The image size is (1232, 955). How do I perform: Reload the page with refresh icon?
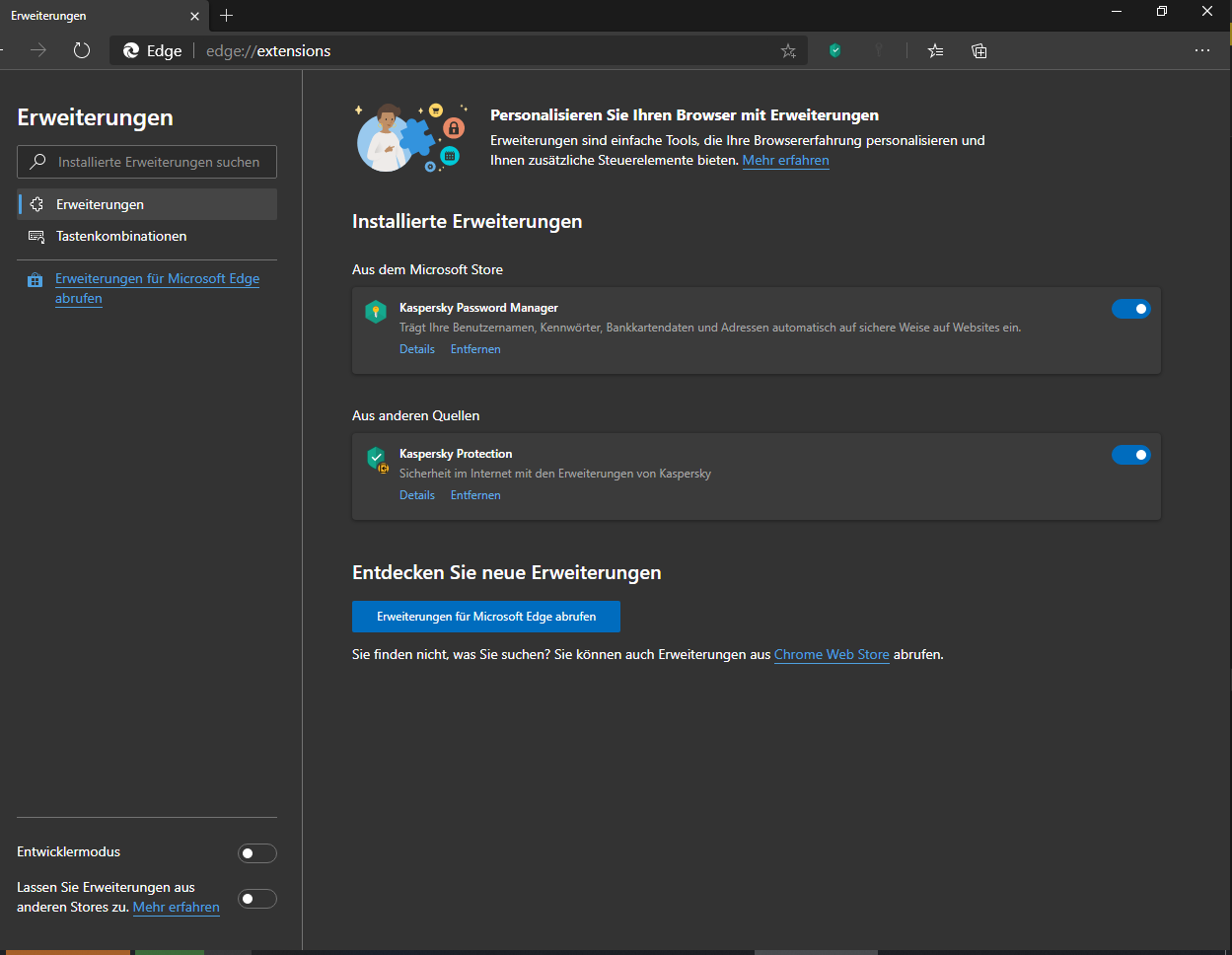(82, 50)
